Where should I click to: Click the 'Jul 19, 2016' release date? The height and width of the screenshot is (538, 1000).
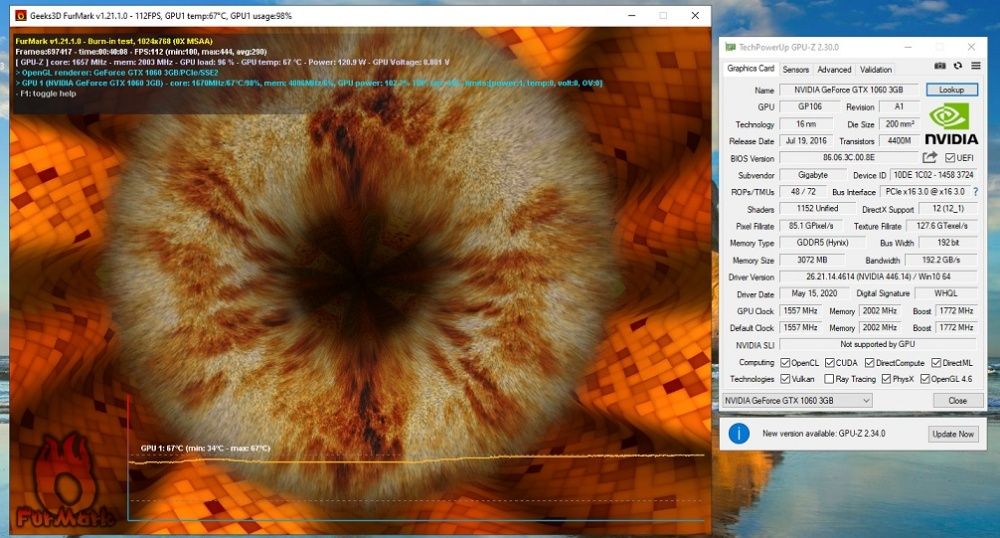pos(806,141)
